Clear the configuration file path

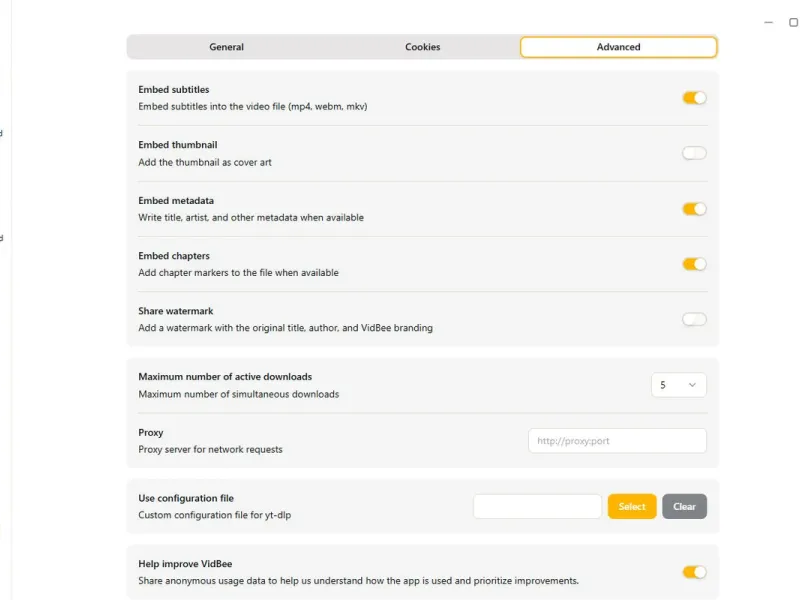(684, 506)
